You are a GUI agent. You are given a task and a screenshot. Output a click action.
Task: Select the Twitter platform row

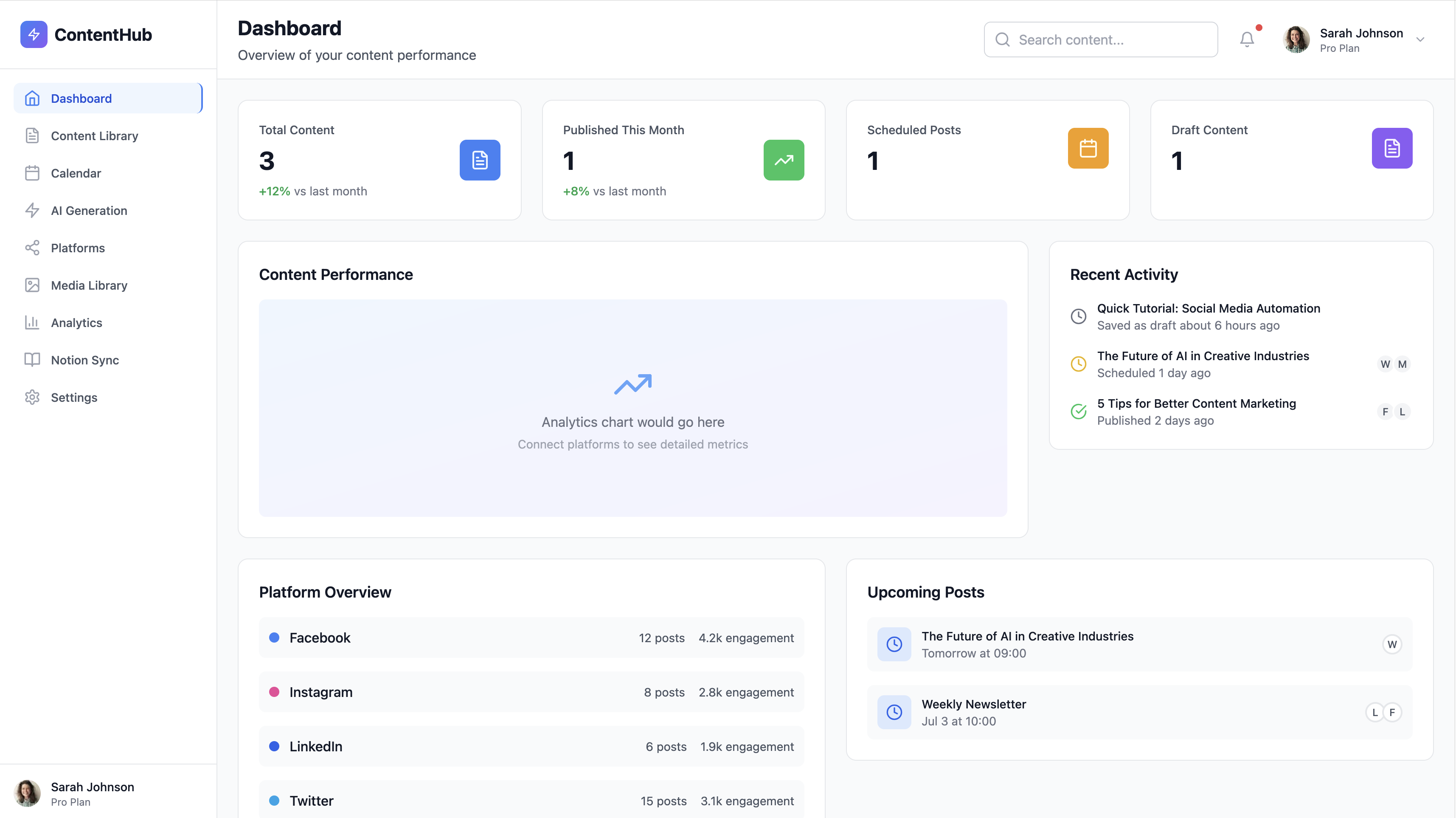pos(531,801)
